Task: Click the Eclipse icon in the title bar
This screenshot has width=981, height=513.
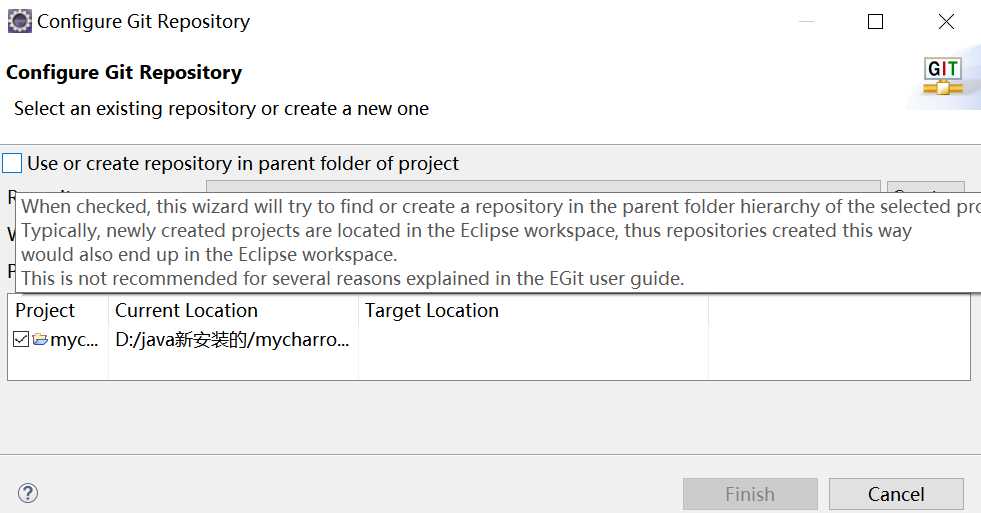Action: coord(19,21)
